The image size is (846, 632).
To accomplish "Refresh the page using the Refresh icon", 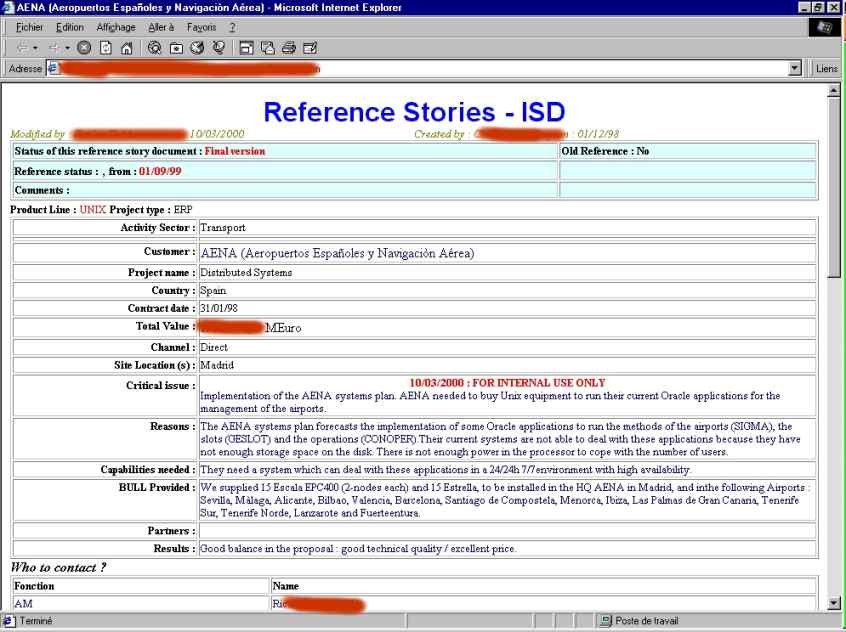I will click(106, 49).
